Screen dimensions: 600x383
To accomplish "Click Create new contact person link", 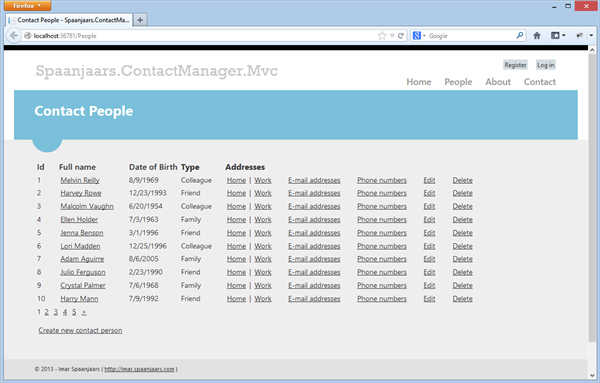I will (80, 330).
